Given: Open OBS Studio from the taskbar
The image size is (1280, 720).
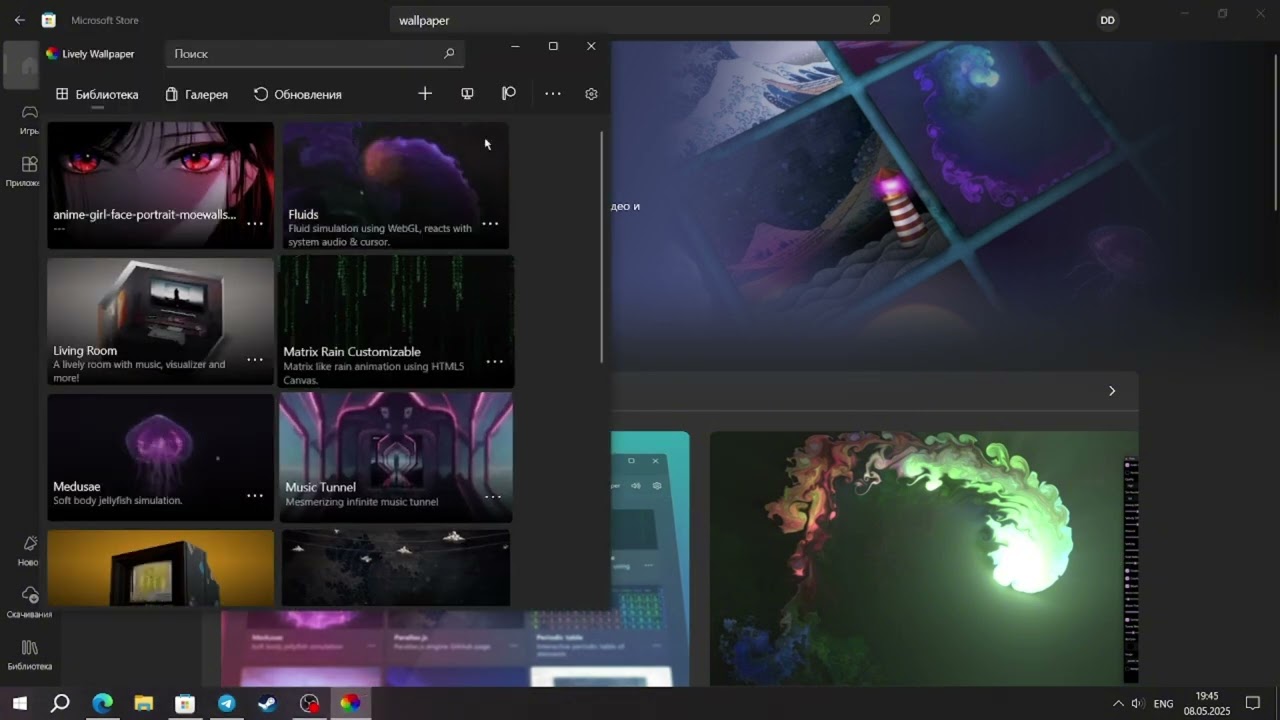Looking at the screenshot, I should pyautogui.click(x=309, y=703).
